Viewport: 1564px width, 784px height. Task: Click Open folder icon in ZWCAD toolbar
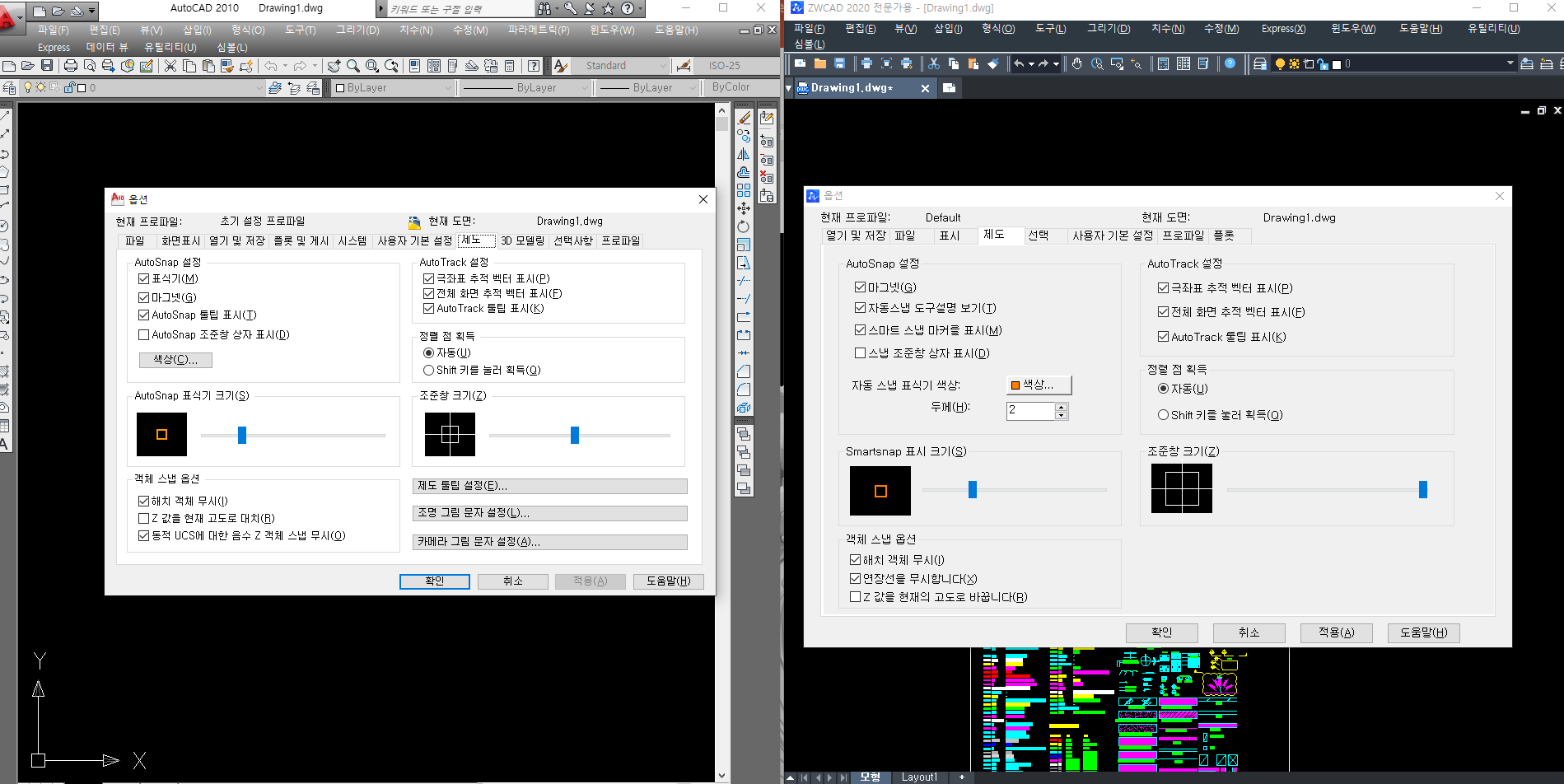[x=819, y=63]
